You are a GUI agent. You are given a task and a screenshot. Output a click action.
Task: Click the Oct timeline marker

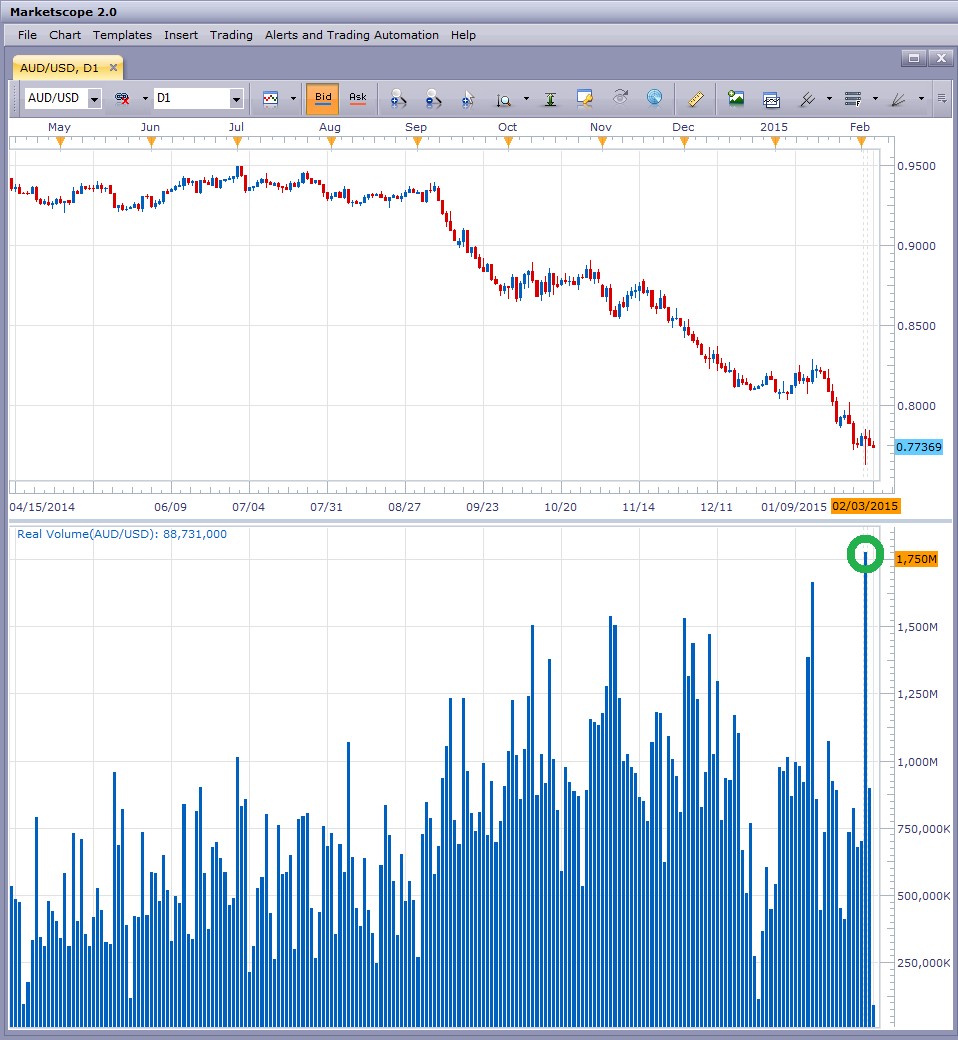point(508,141)
